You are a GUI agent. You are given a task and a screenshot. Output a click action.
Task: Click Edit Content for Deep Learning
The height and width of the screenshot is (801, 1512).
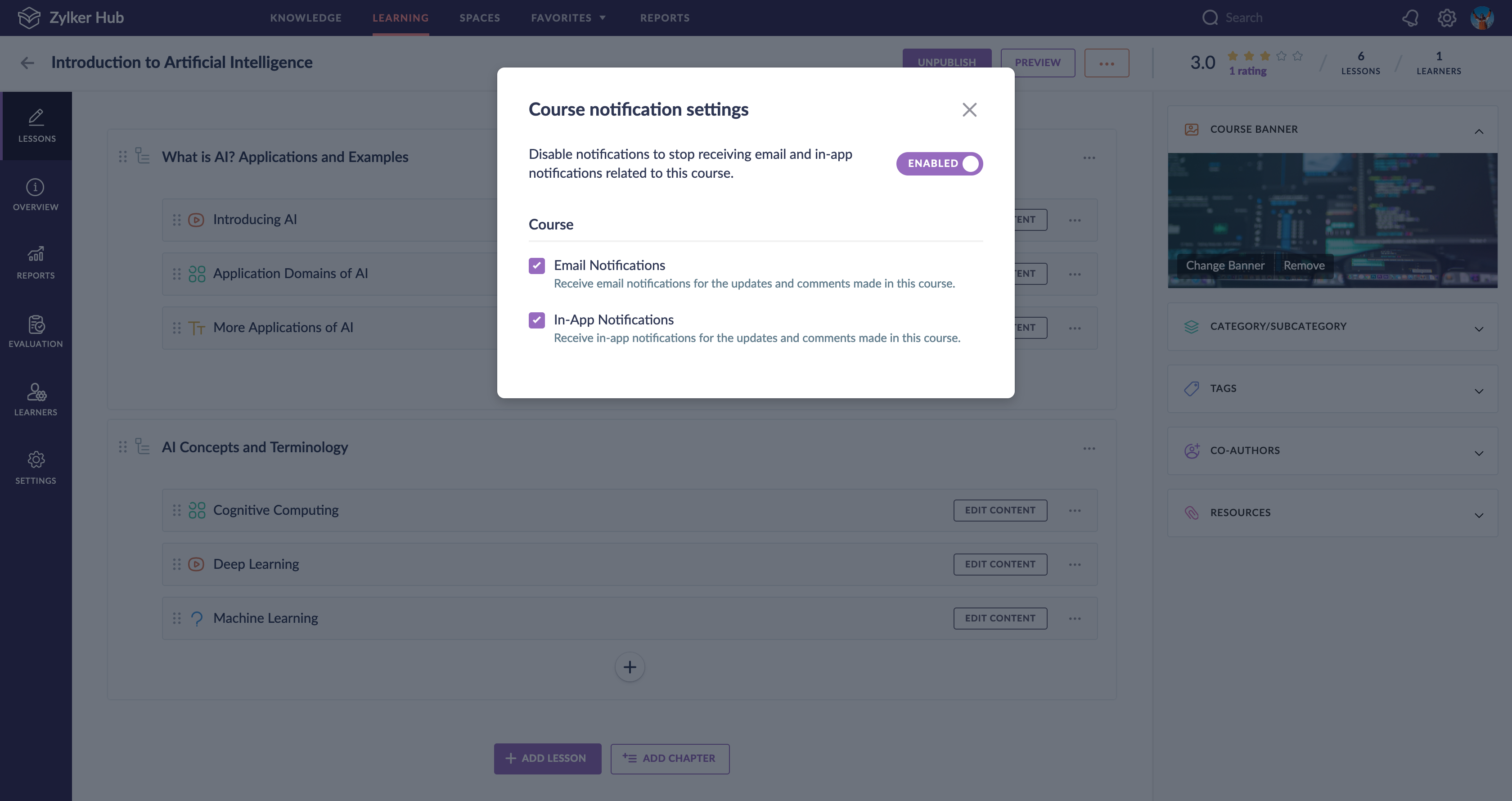(999, 564)
